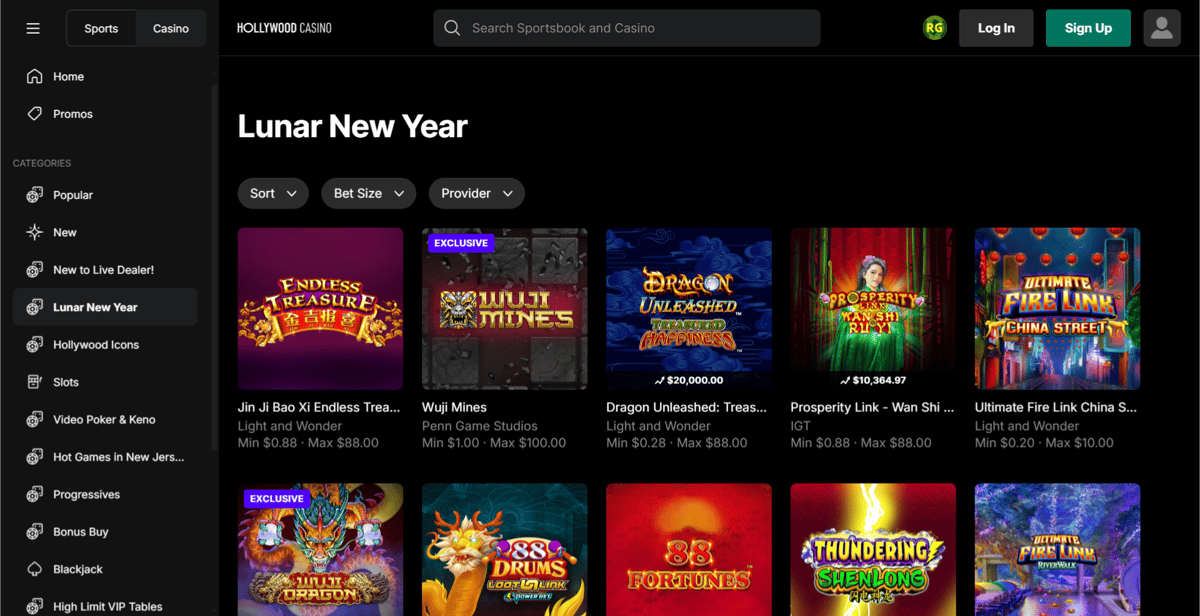The width and height of the screenshot is (1200, 616).
Task: Open the Provider filter dropdown
Action: 477,193
